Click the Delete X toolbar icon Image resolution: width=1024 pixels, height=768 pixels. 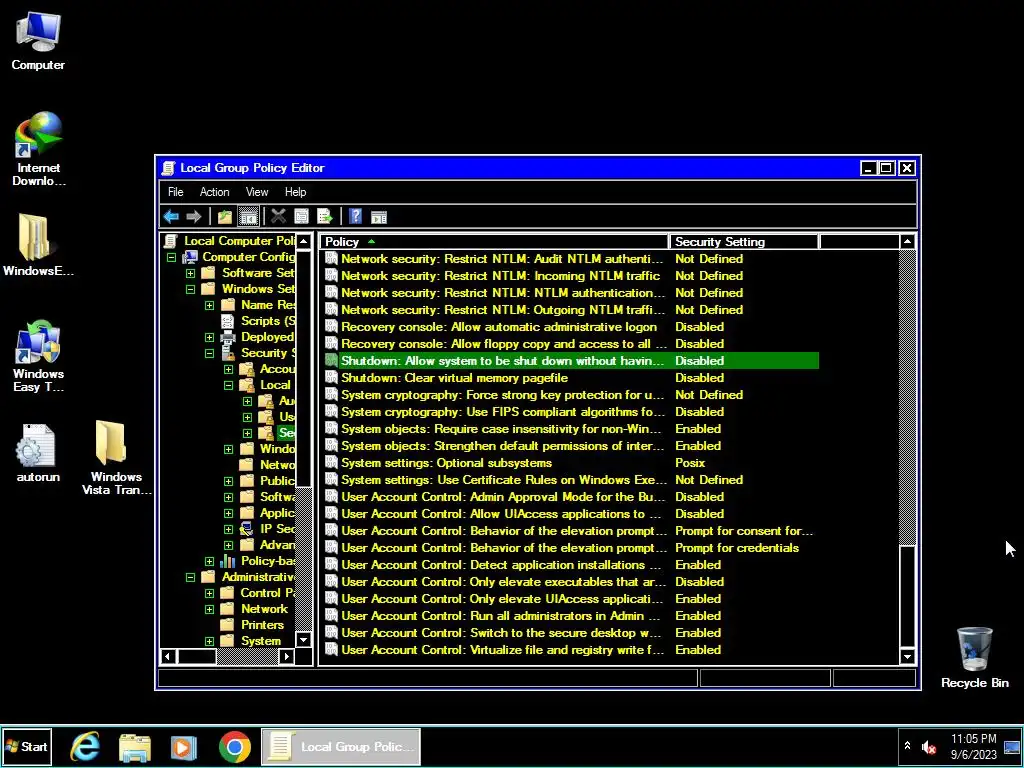click(x=278, y=216)
